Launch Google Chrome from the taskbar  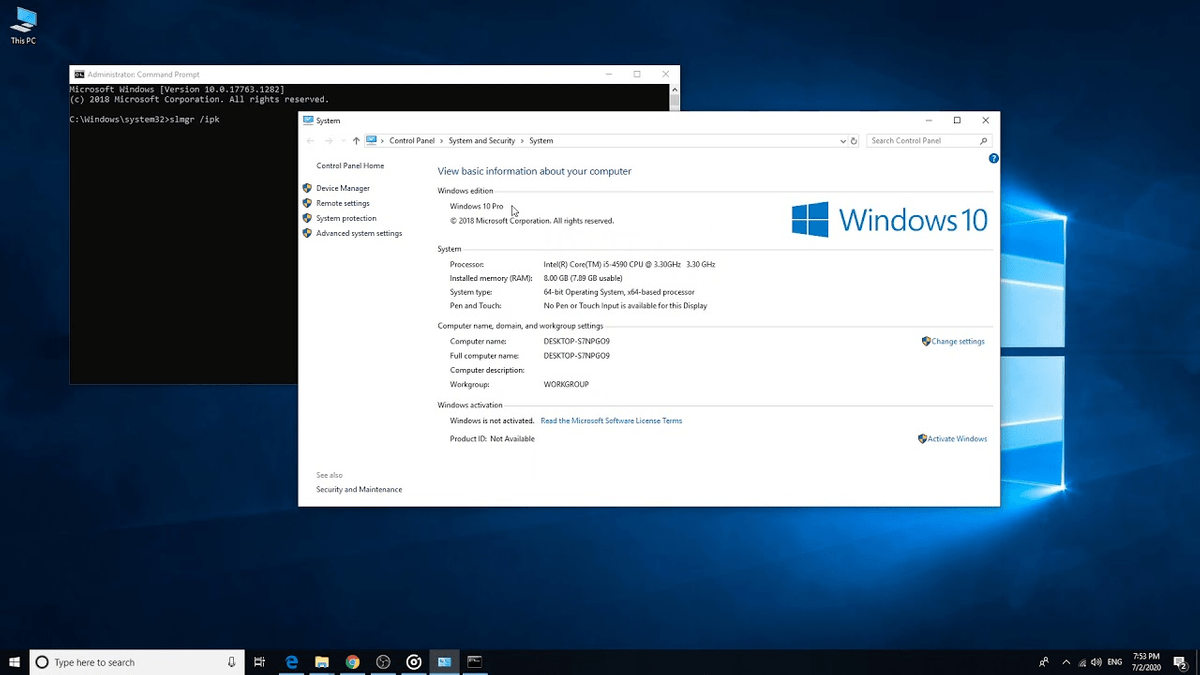click(x=352, y=661)
